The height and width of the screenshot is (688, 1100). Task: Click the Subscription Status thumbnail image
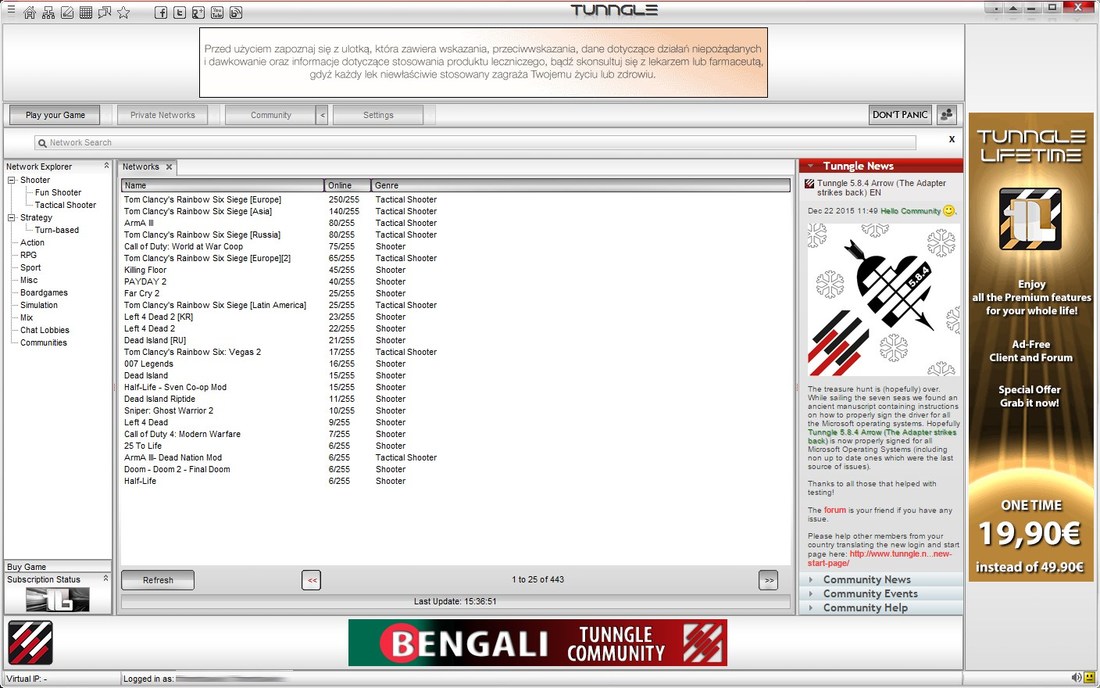tap(58, 600)
